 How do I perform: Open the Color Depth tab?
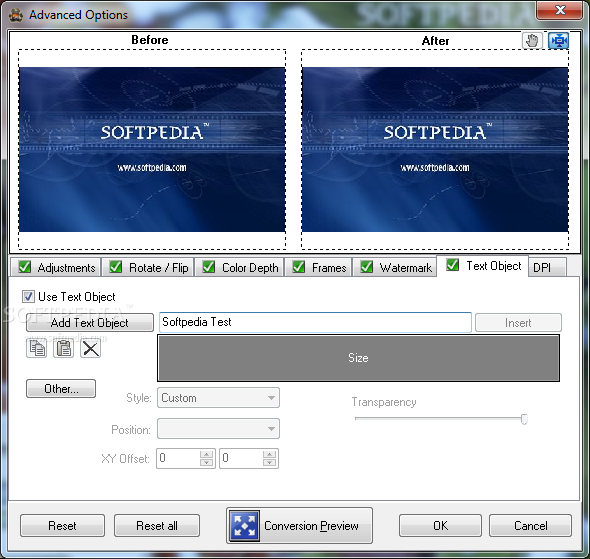tap(239, 267)
